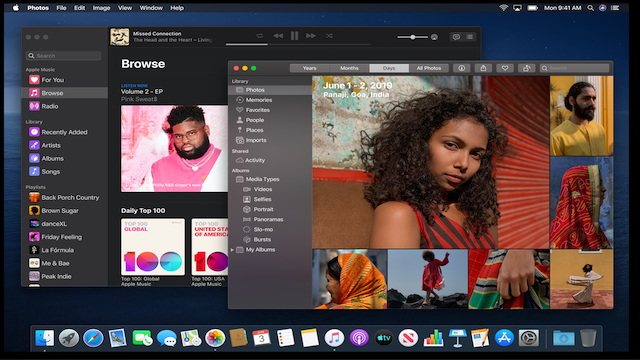Show lyrics in Music window
The width and height of the screenshot is (640, 360).
pyautogui.click(x=456, y=37)
